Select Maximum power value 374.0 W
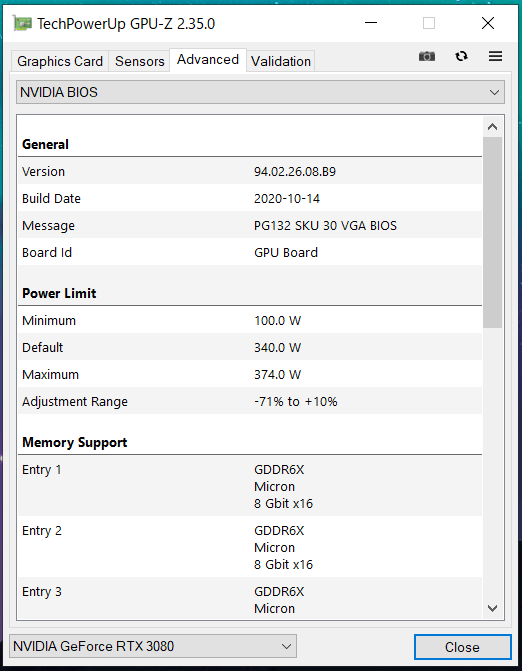This screenshot has height=671, width=522. pos(277,374)
